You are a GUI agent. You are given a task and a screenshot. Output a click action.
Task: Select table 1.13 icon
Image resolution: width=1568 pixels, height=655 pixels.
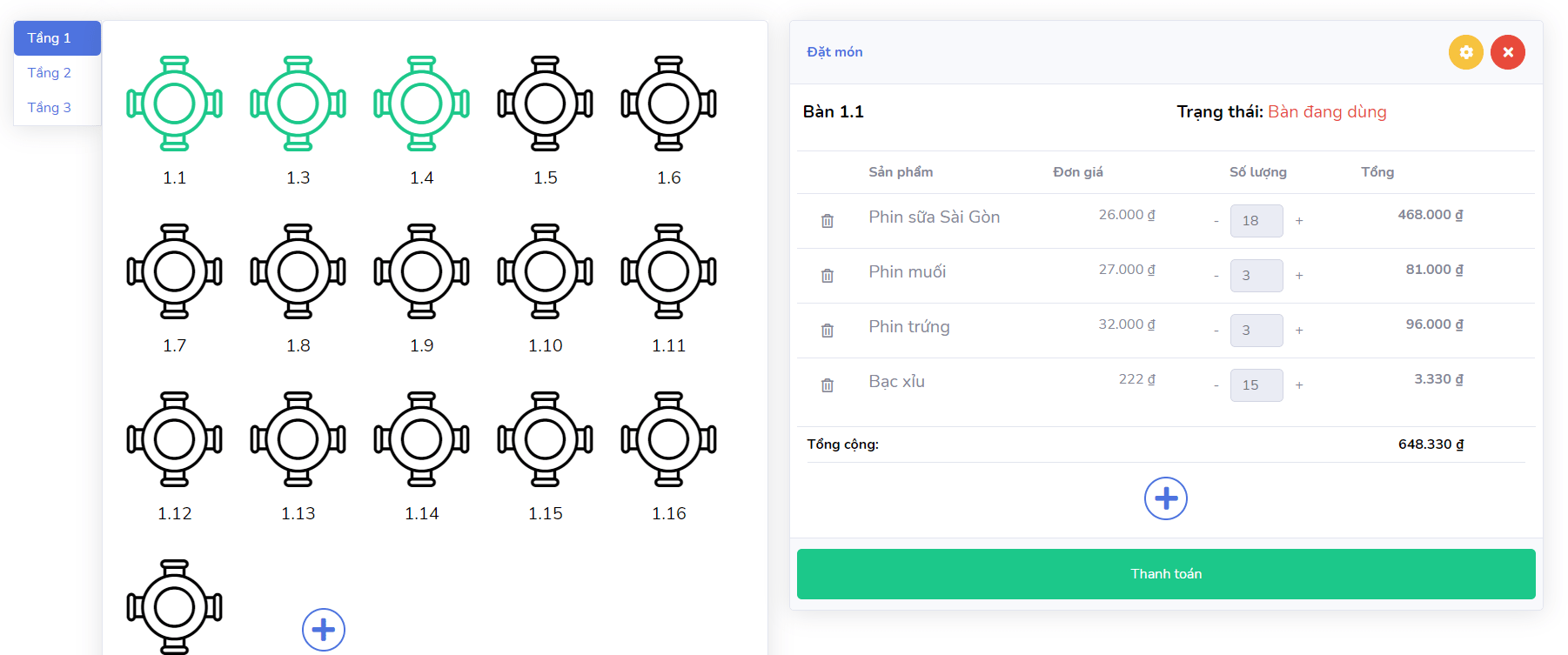(298, 439)
